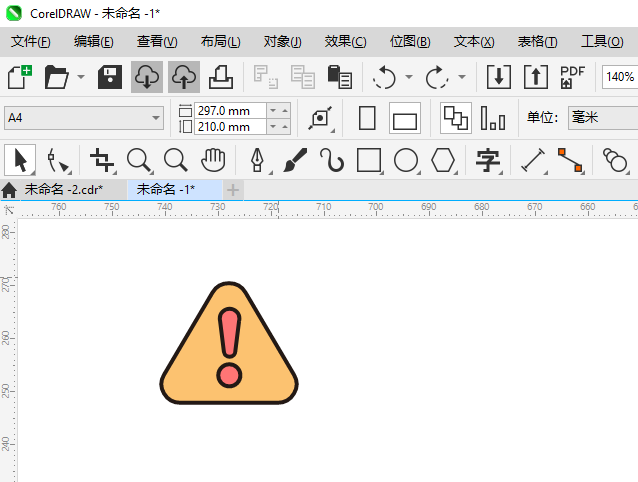The height and width of the screenshot is (482, 638).
Task: Click the Save floppy disk icon
Action: click(x=110, y=77)
